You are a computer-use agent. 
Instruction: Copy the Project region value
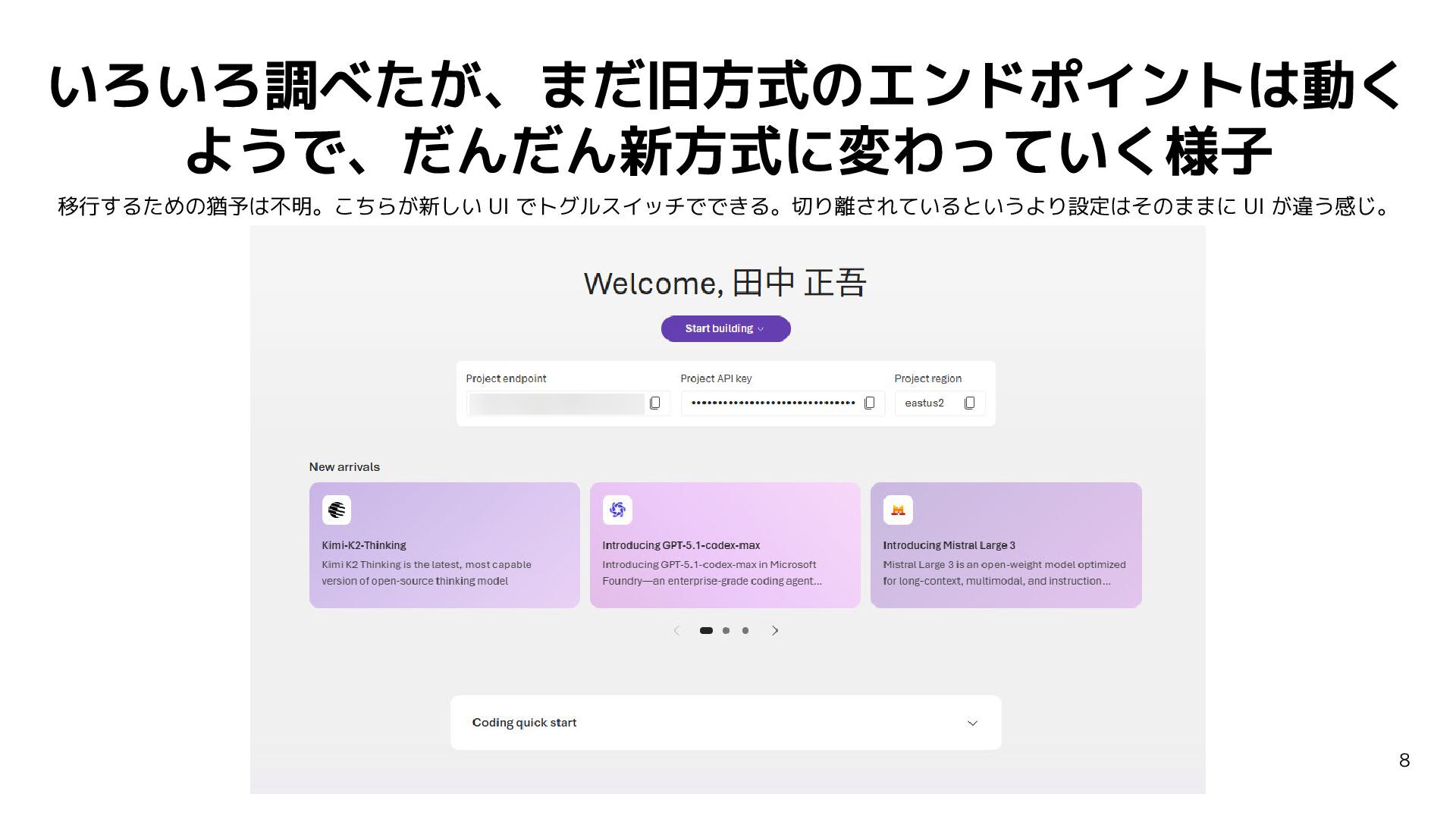969,403
